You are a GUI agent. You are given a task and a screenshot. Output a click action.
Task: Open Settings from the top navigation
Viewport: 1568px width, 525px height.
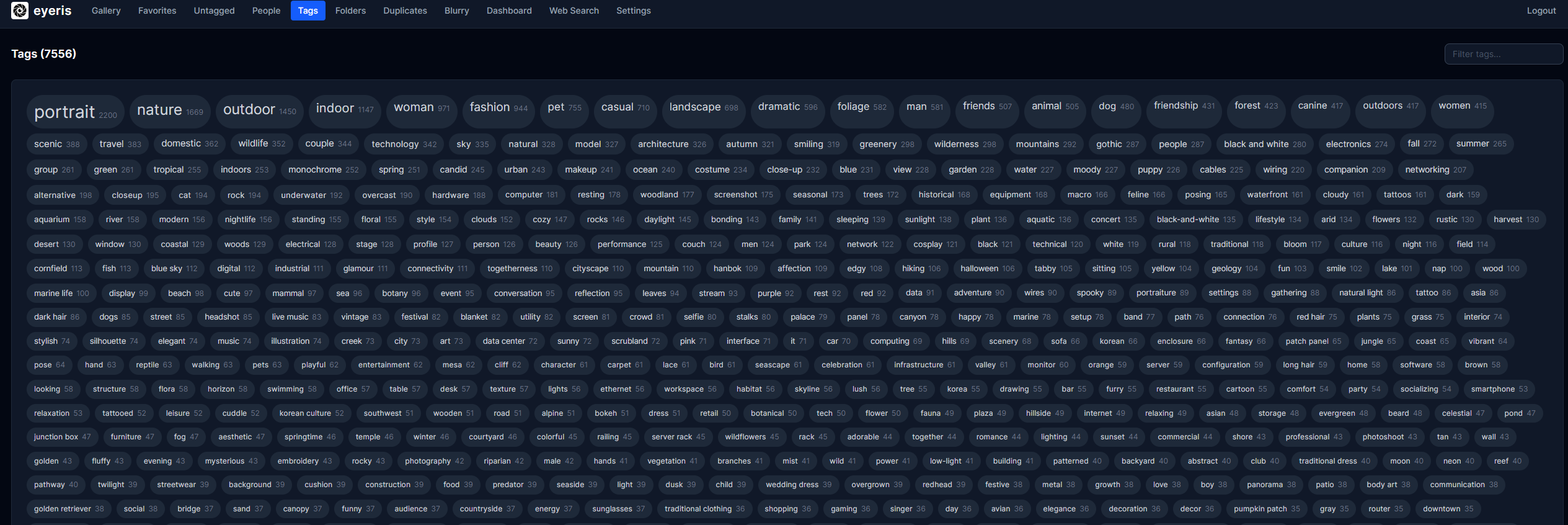coord(633,11)
